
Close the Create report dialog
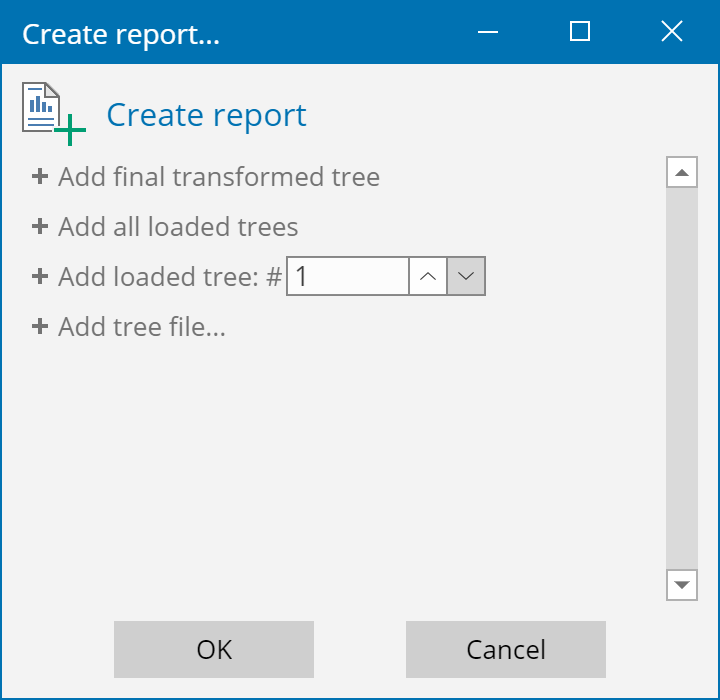pyautogui.click(x=672, y=32)
